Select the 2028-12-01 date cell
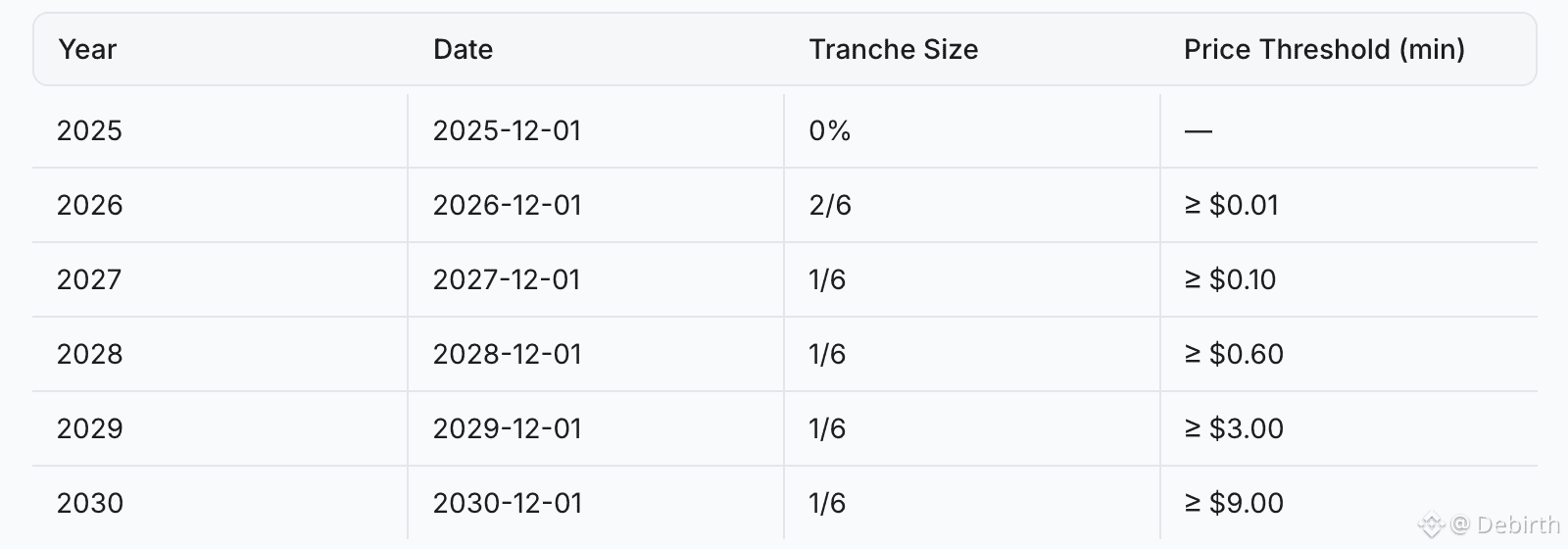 point(507,354)
